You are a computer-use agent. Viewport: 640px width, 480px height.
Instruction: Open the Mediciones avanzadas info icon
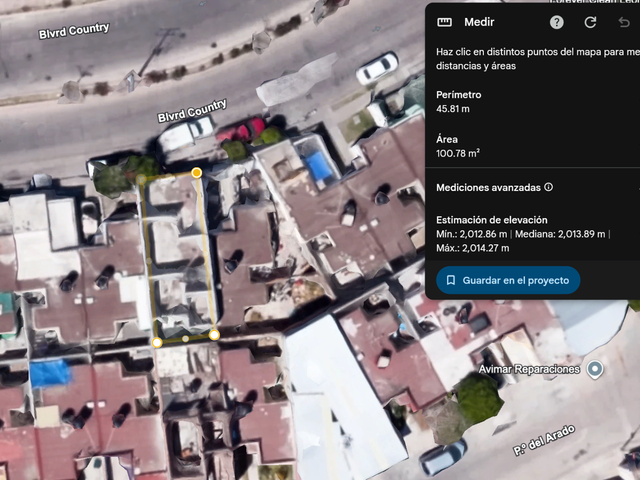(549, 187)
